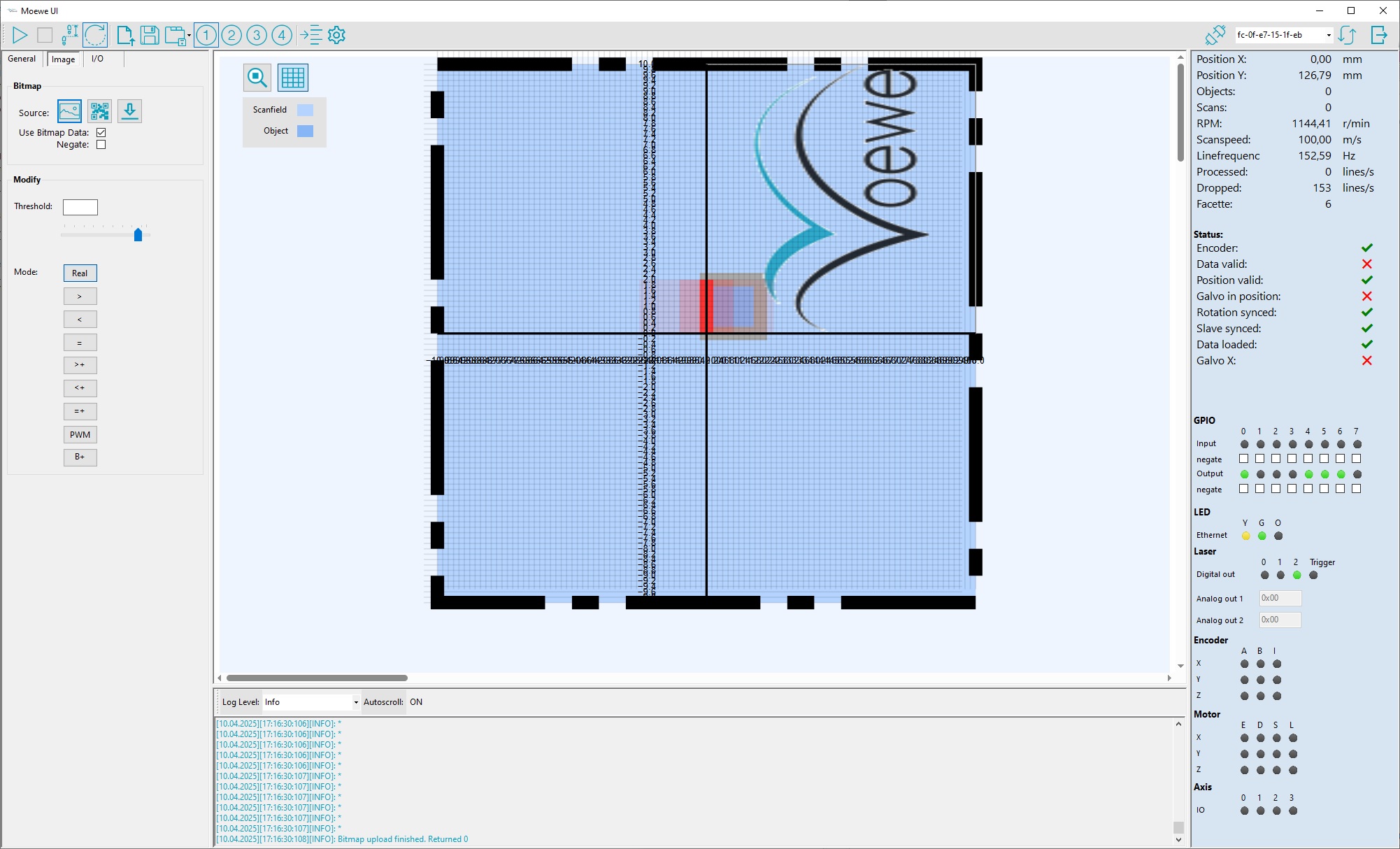This screenshot has height=849, width=1400.
Task: Switch to the I/O tab
Action: point(98,59)
